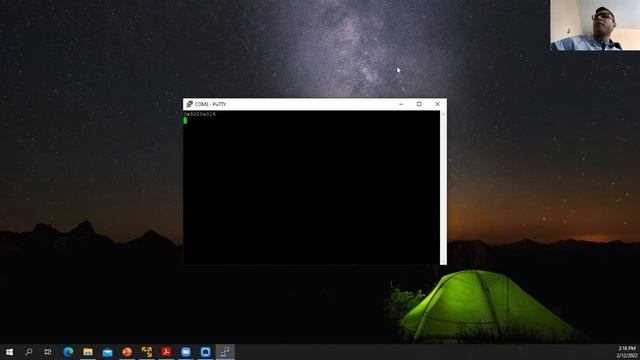The width and height of the screenshot is (640, 360).
Task: Click the COM1 - PuTTY title text
Action: click(210, 104)
